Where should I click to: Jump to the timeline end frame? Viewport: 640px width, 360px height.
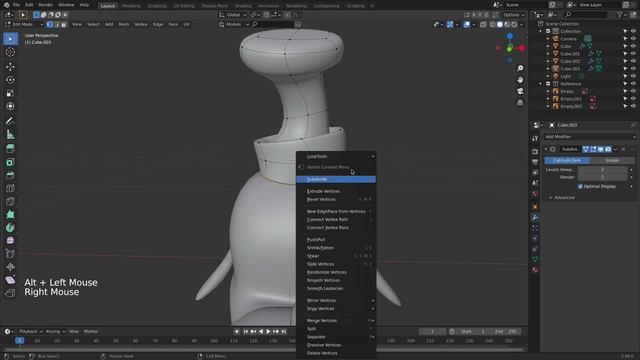tap(284, 331)
